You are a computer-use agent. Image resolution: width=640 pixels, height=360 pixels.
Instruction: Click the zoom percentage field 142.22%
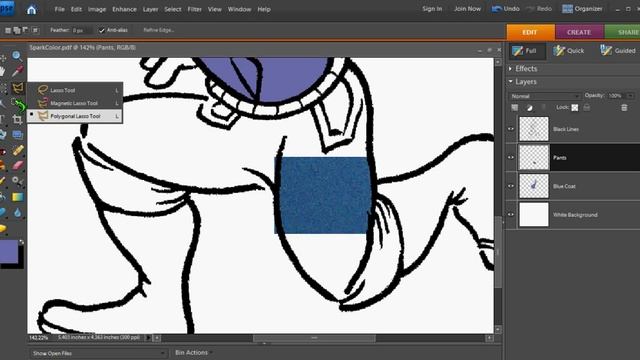pyautogui.click(x=39, y=338)
